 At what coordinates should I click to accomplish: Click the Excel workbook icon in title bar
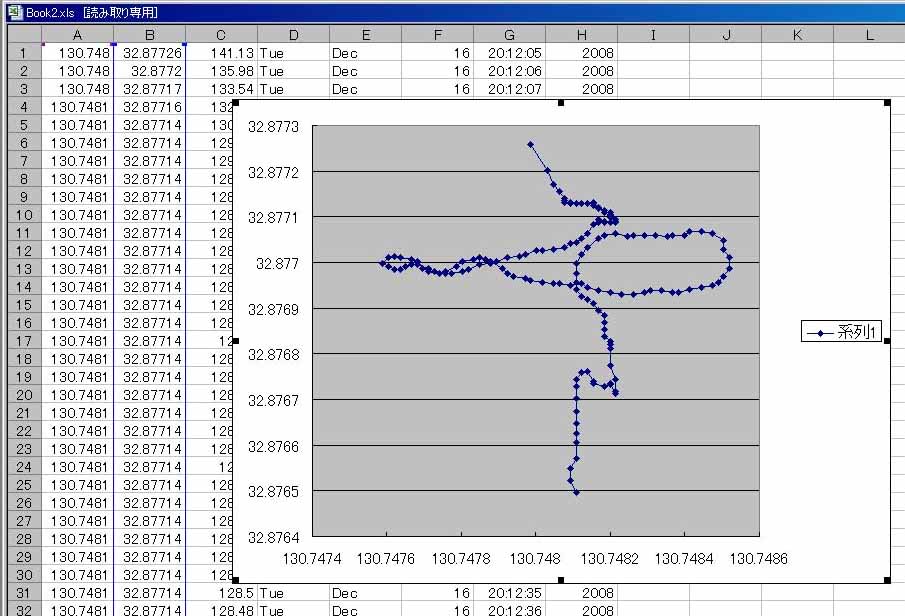[x=14, y=13]
